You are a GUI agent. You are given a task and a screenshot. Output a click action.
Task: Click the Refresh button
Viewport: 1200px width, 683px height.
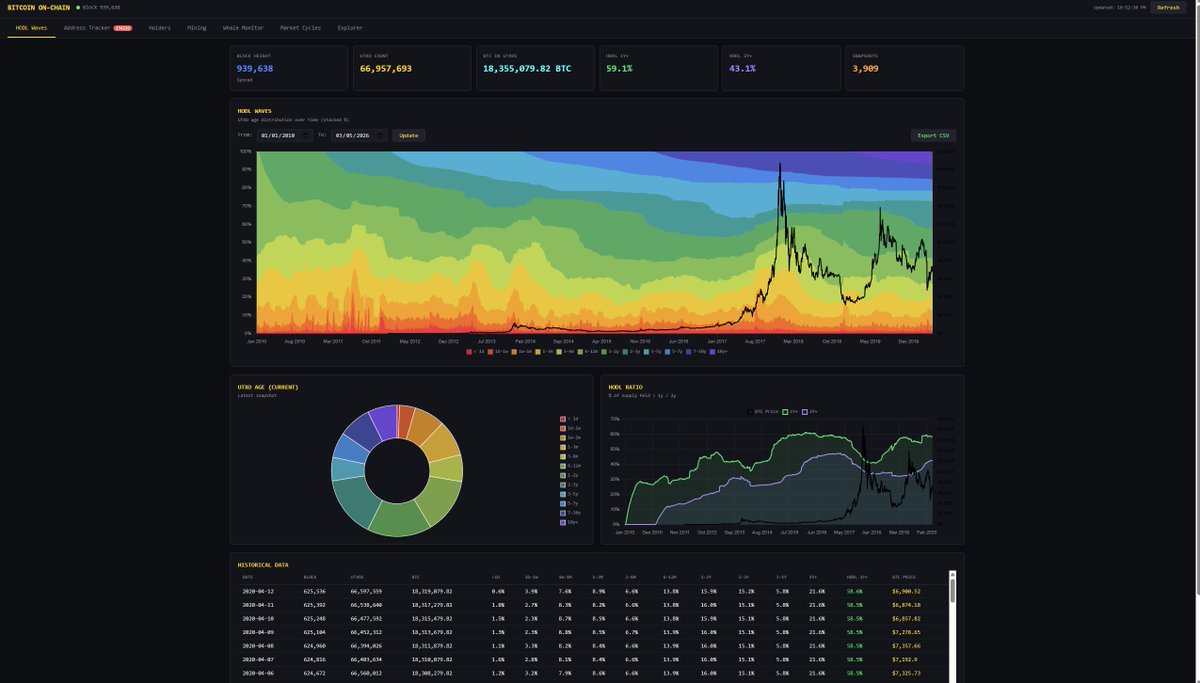coord(1168,7)
